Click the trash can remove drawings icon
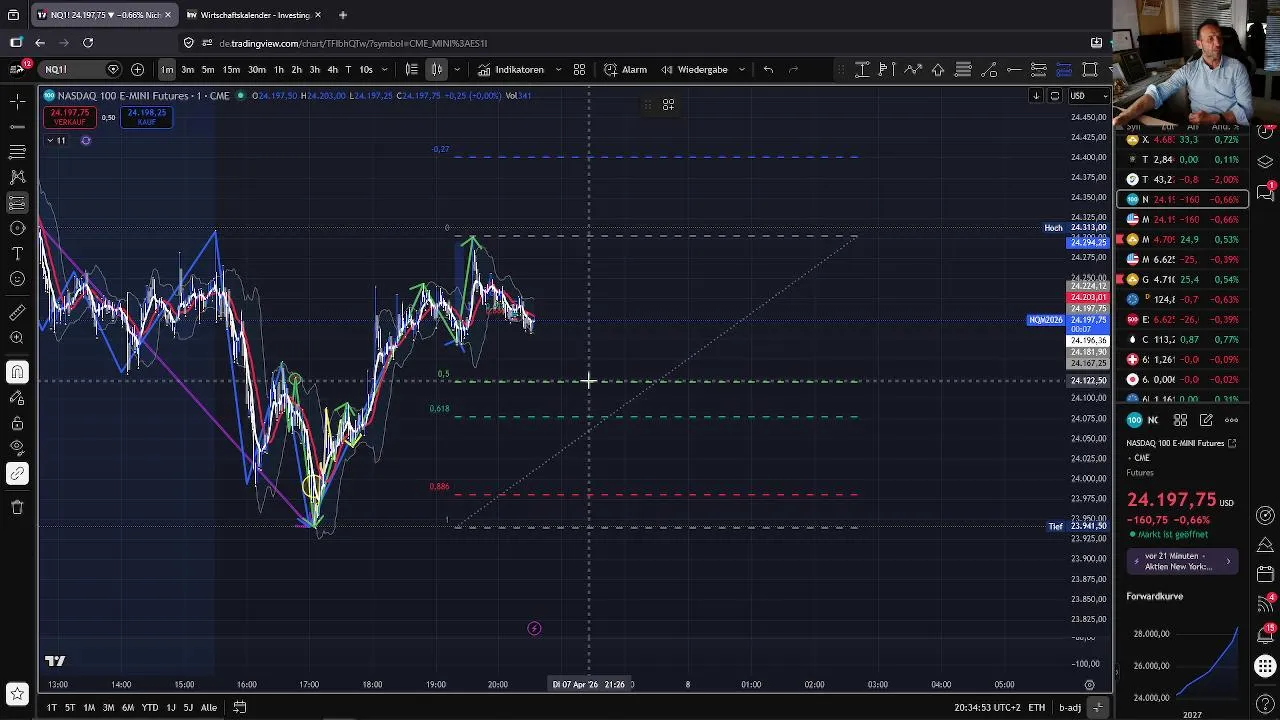1280x720 pixels. click(17, 507)
